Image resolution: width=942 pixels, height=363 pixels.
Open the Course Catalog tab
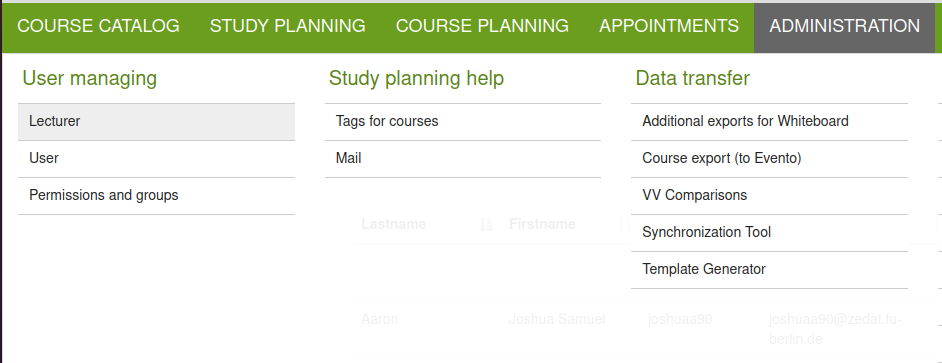pyautogui.click(x=99, y=26)
